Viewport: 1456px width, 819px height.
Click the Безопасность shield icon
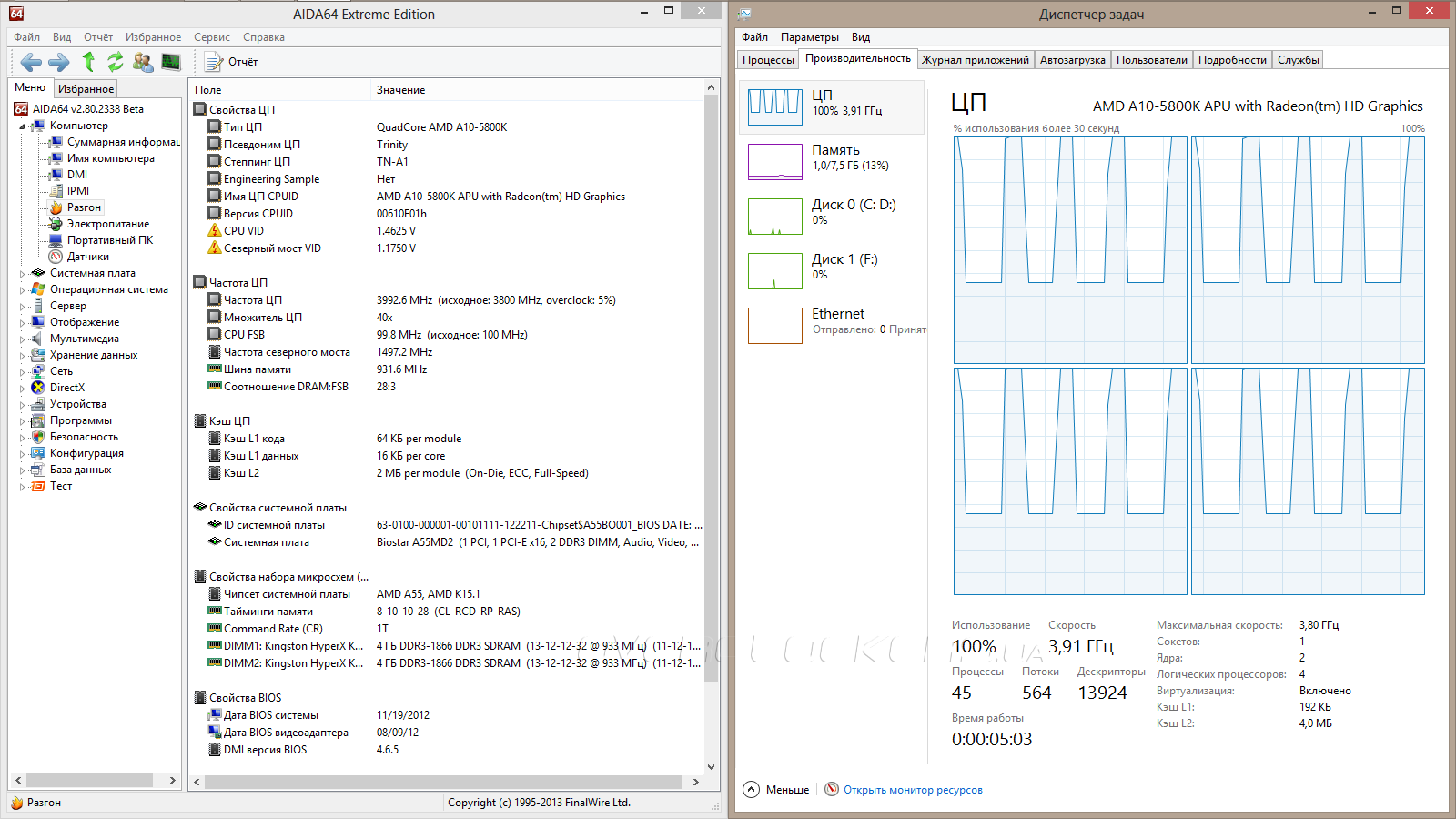(38, 437)
